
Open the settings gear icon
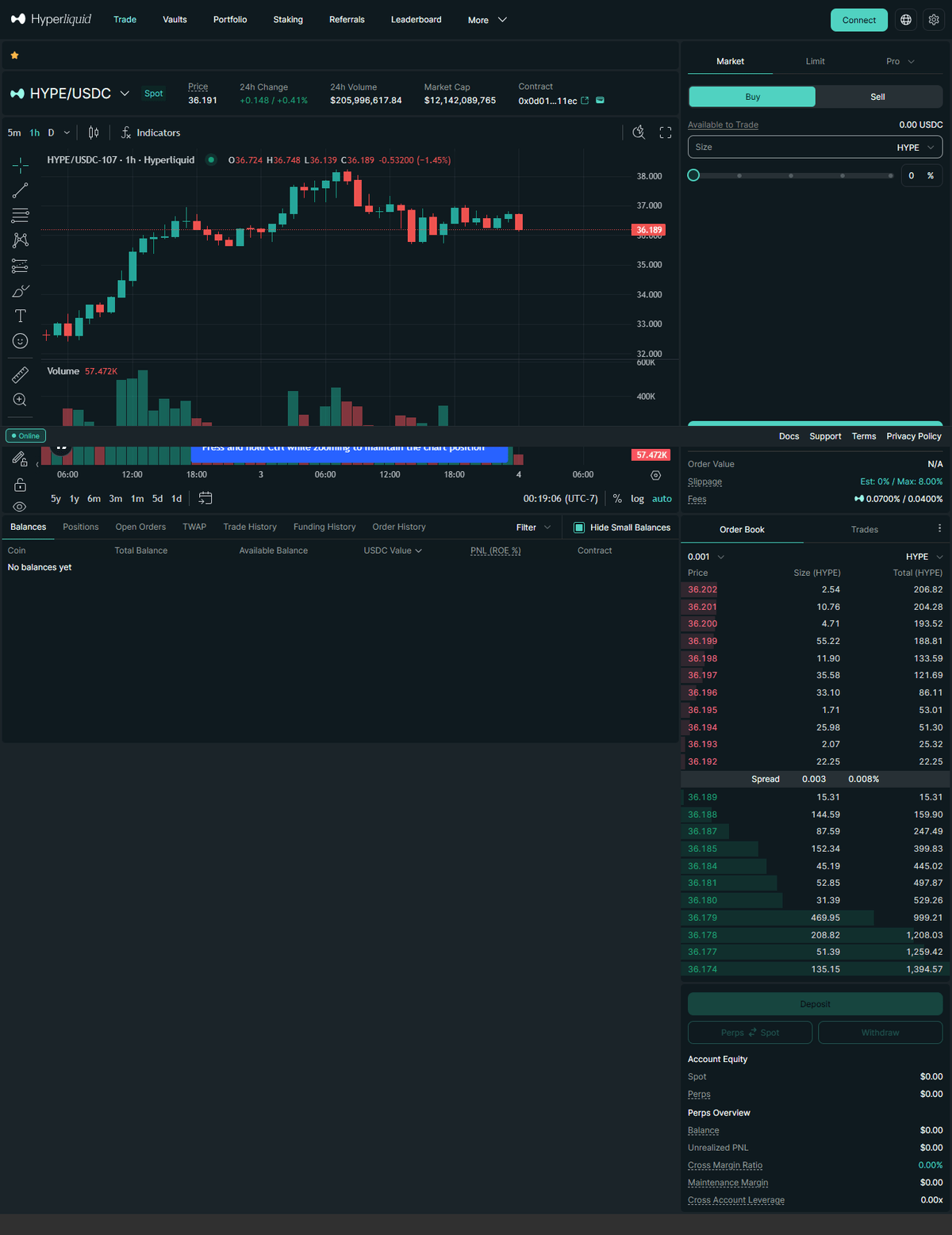pyautogui.click(x=934, y=20)
